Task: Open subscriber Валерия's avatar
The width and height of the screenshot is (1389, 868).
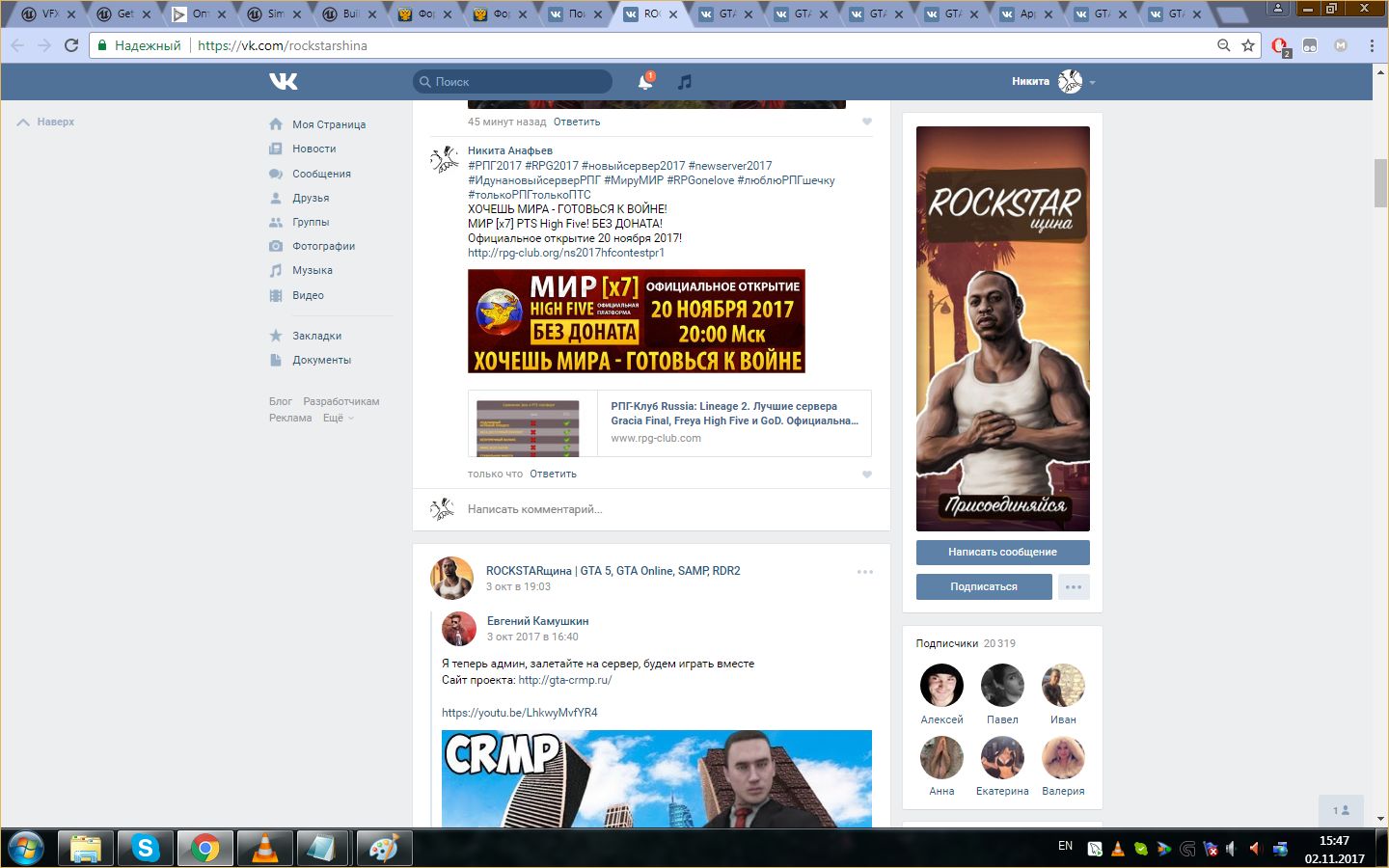Action: (x=1063, y=758)
